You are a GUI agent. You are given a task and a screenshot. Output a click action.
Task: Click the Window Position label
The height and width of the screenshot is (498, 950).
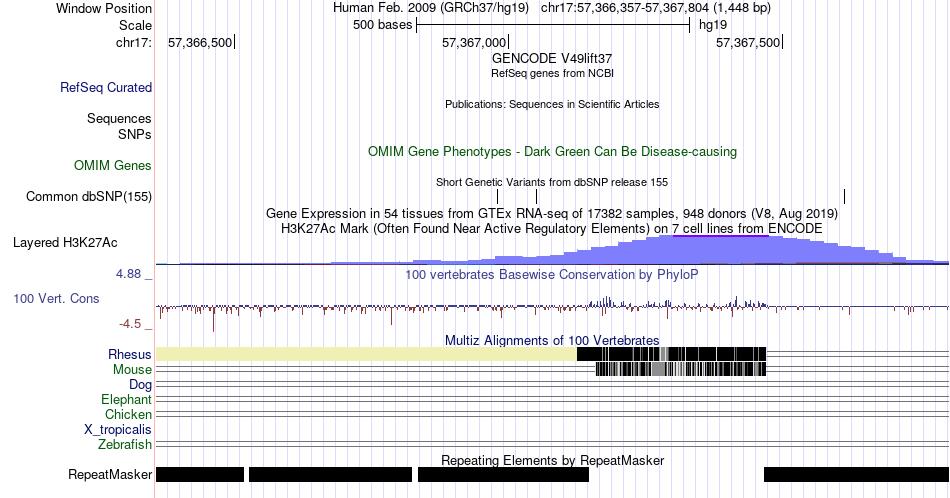[104, 8]
